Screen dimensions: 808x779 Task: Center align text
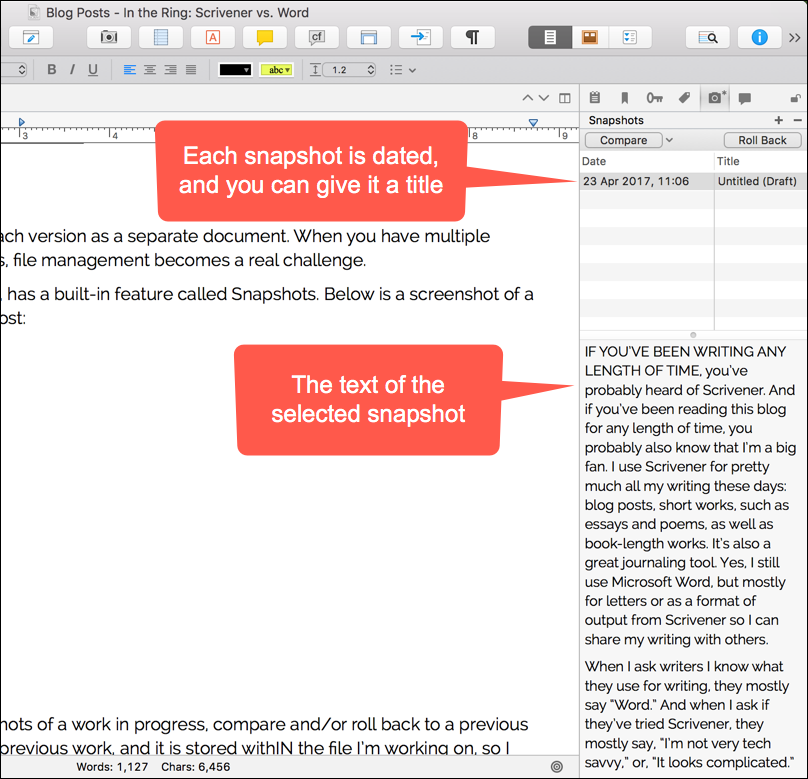pos(150,70)
